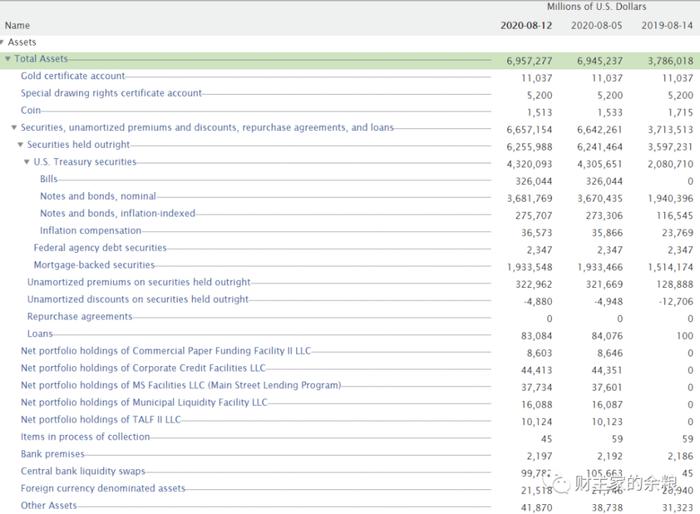Collapse the U.S. Treasury securities group
This screenshot has height=514, width=700.
27,162
